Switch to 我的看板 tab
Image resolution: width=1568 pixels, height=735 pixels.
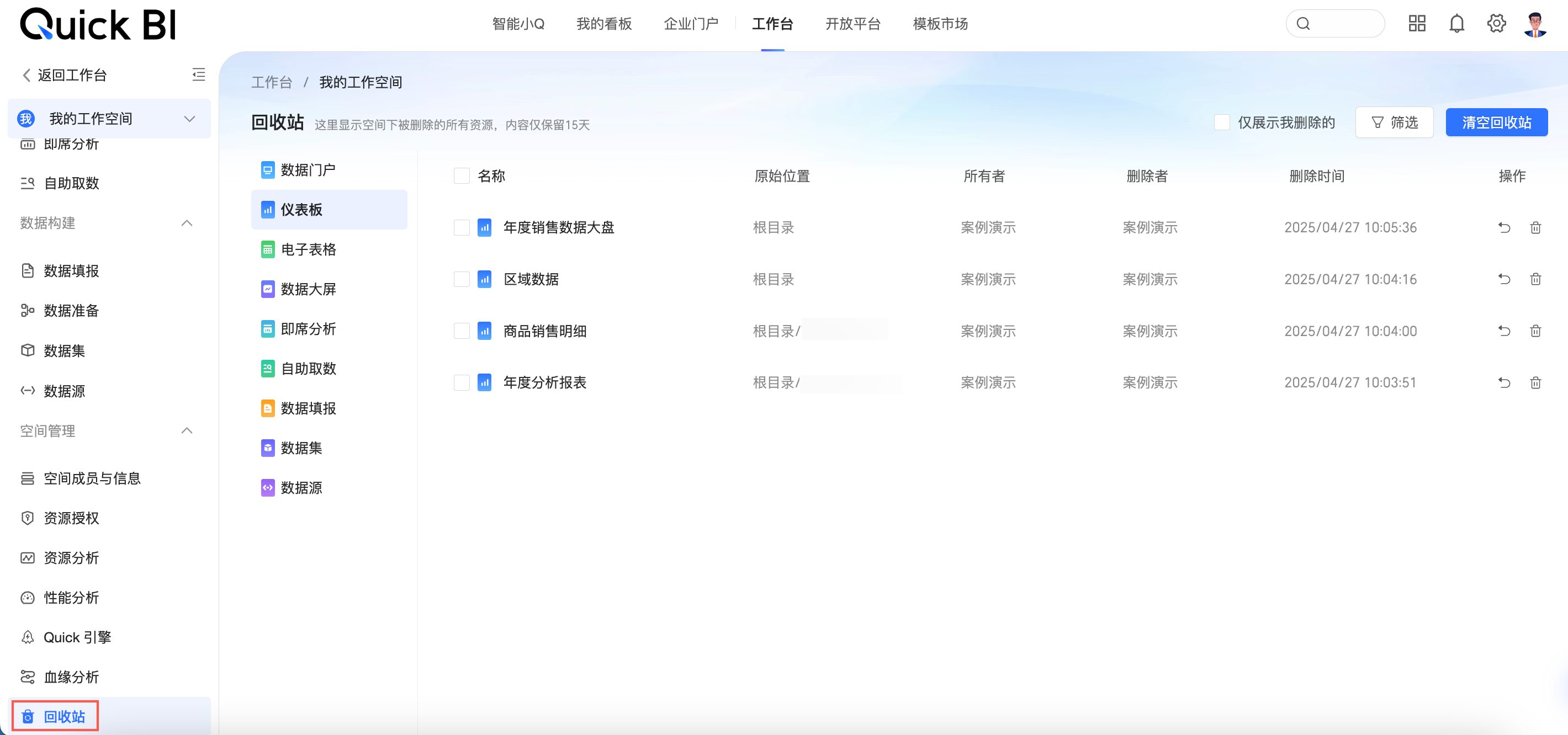point(604,24)
